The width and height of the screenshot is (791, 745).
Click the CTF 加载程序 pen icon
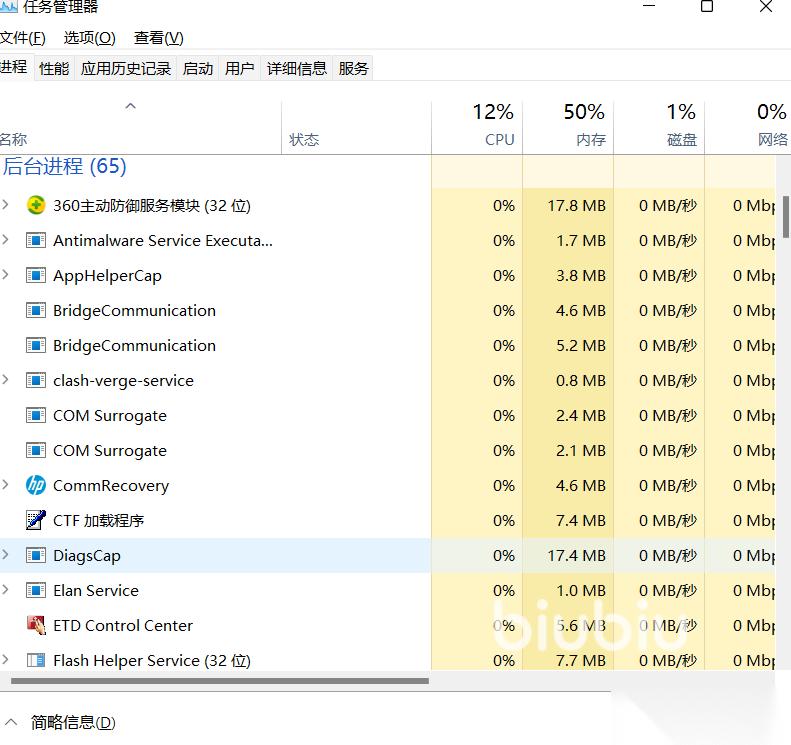pos(36,521)
